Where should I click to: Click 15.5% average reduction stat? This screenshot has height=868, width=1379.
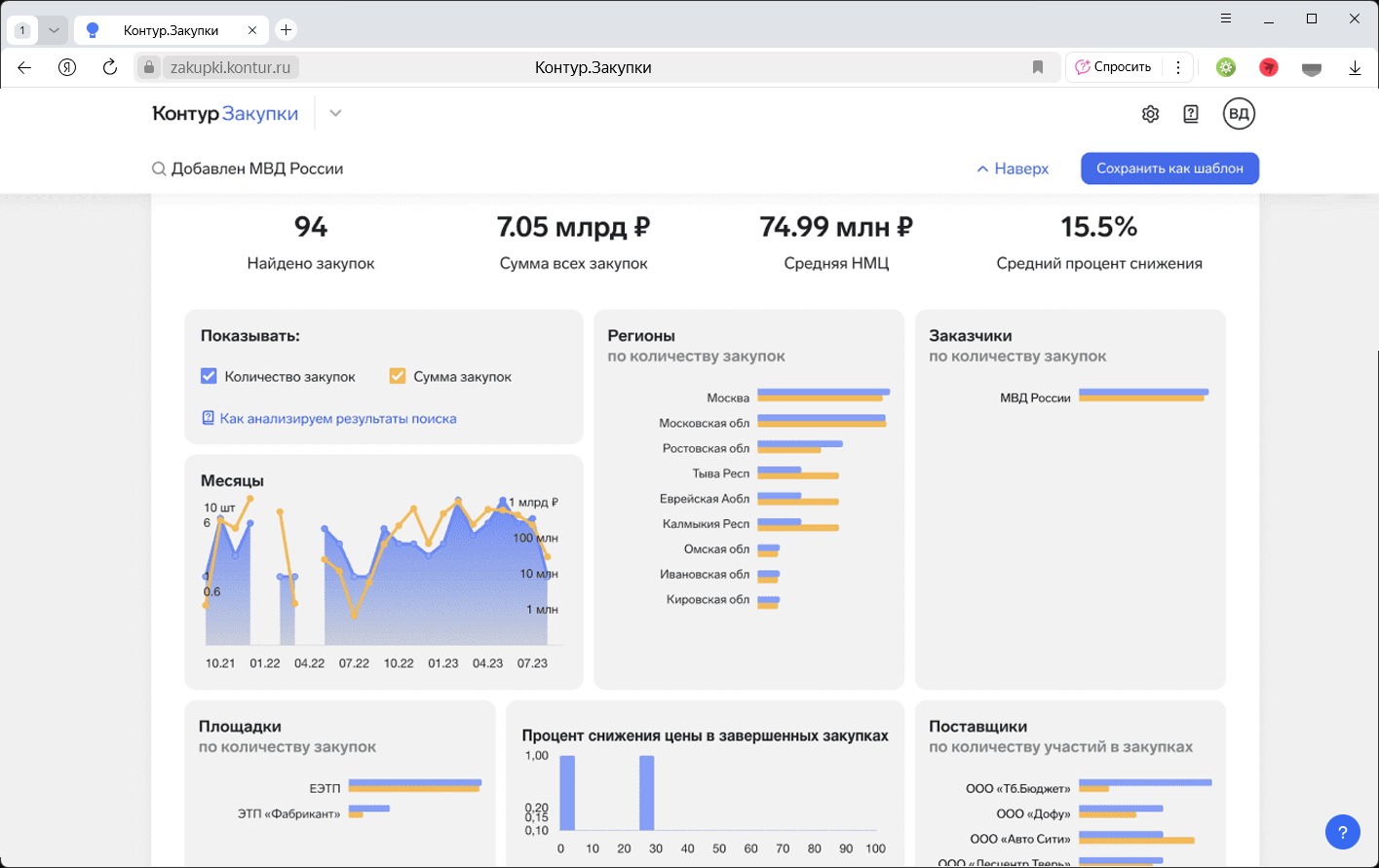click(1099, 243)
